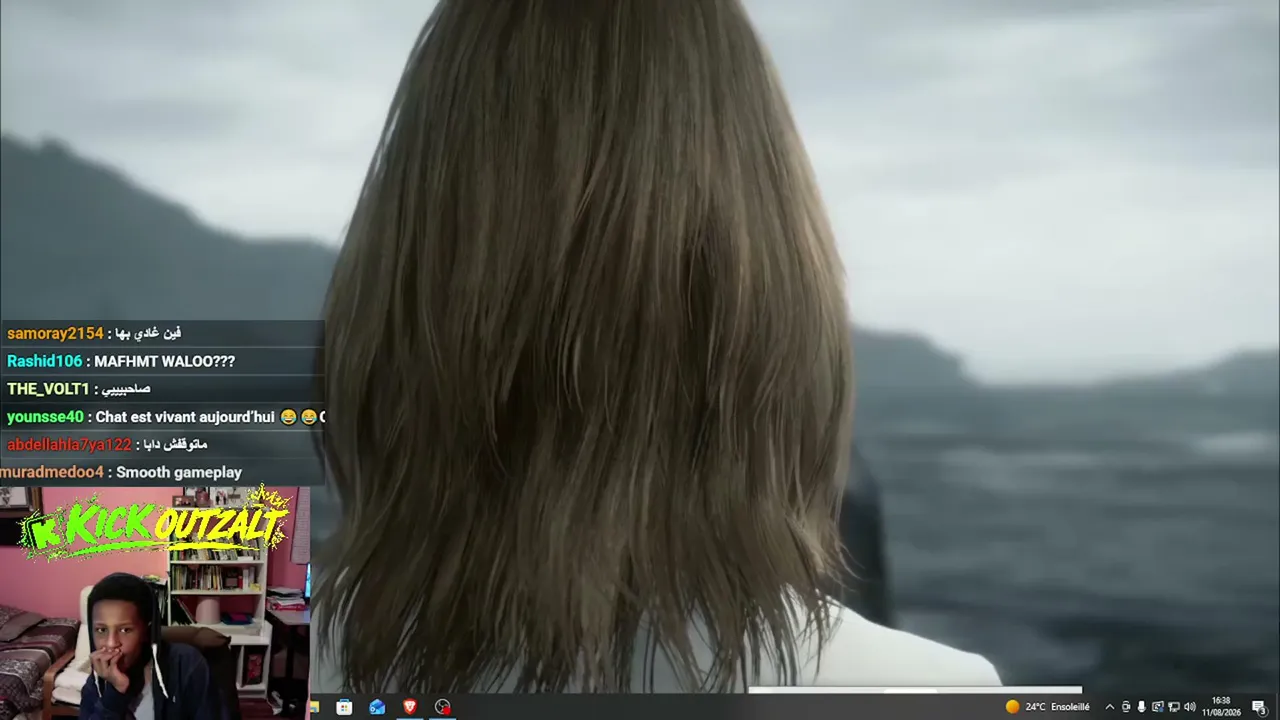Image resolution: width=1280 pixels, height=720 pixels.
Task: Switch to the OBS Studio taskbar icon
Action: (443, 707)
